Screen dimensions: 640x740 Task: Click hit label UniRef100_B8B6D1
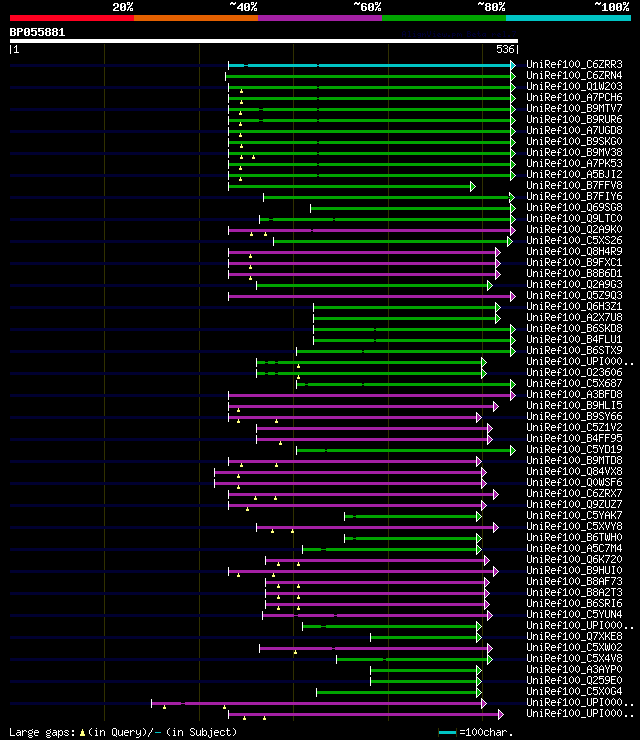click(x=574, y=273)
